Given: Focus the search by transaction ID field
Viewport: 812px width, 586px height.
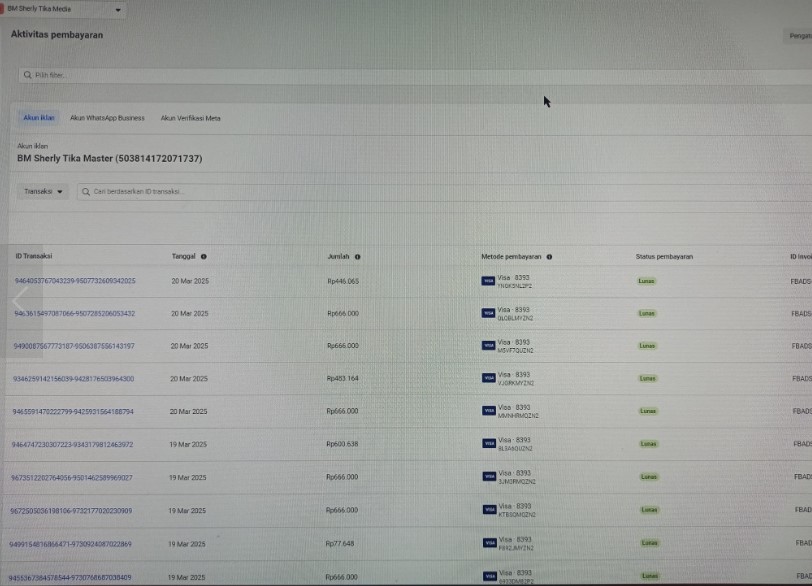Looking at the screenshot, I should click(300, 191).
